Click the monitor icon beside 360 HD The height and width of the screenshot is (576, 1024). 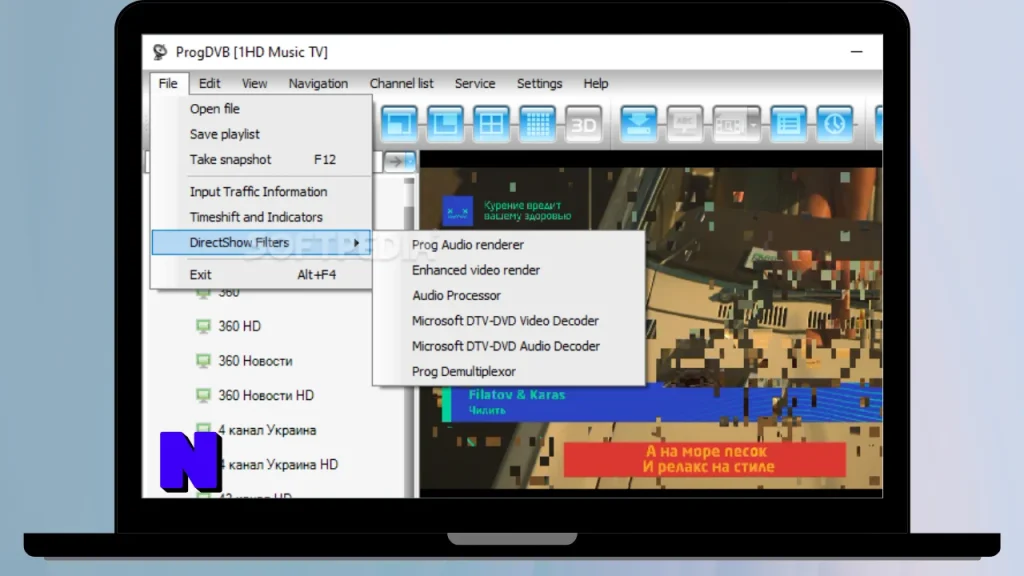[x=204, y=326]
